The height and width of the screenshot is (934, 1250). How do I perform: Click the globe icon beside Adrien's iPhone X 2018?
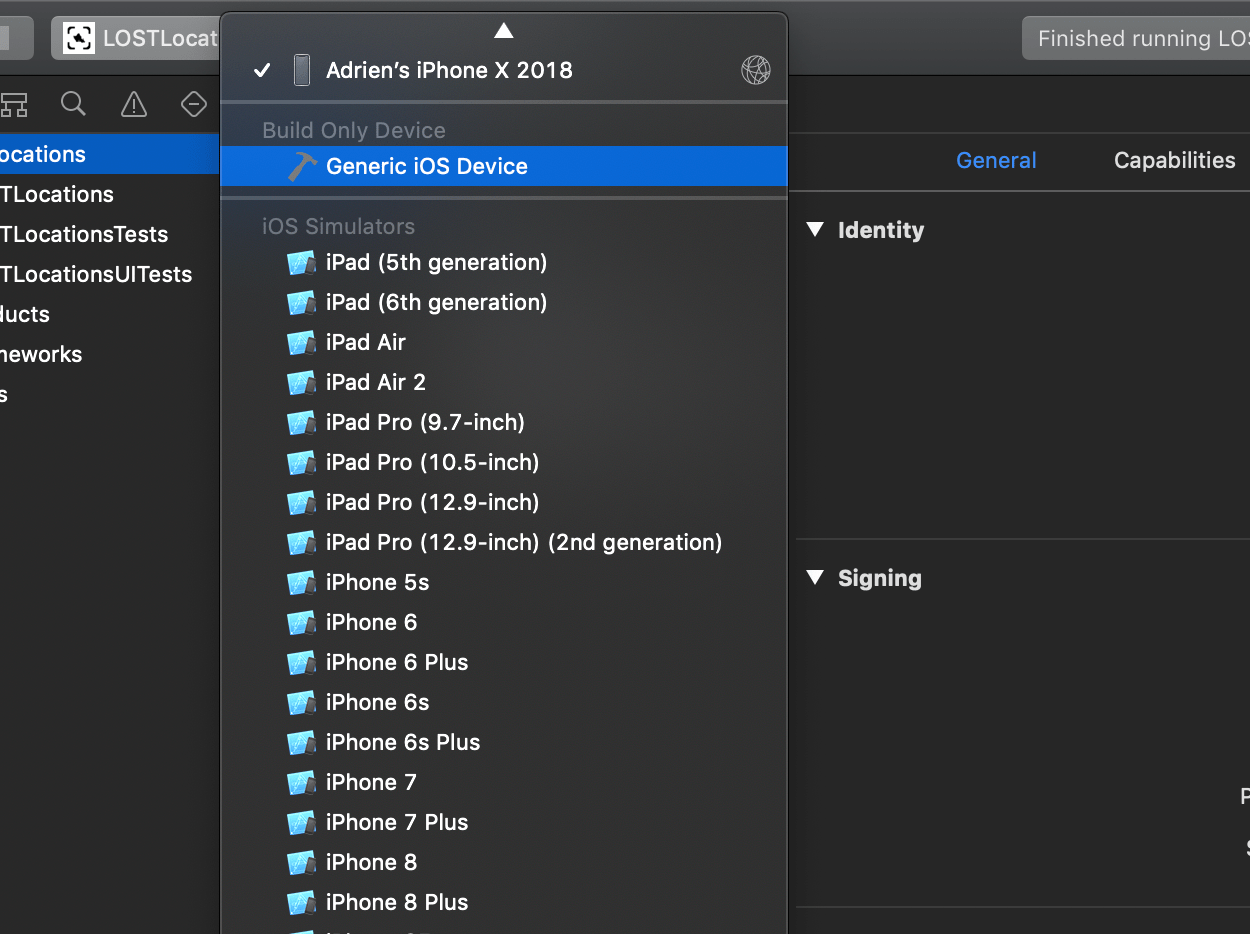pyautogui.click(x=756, y=70)
